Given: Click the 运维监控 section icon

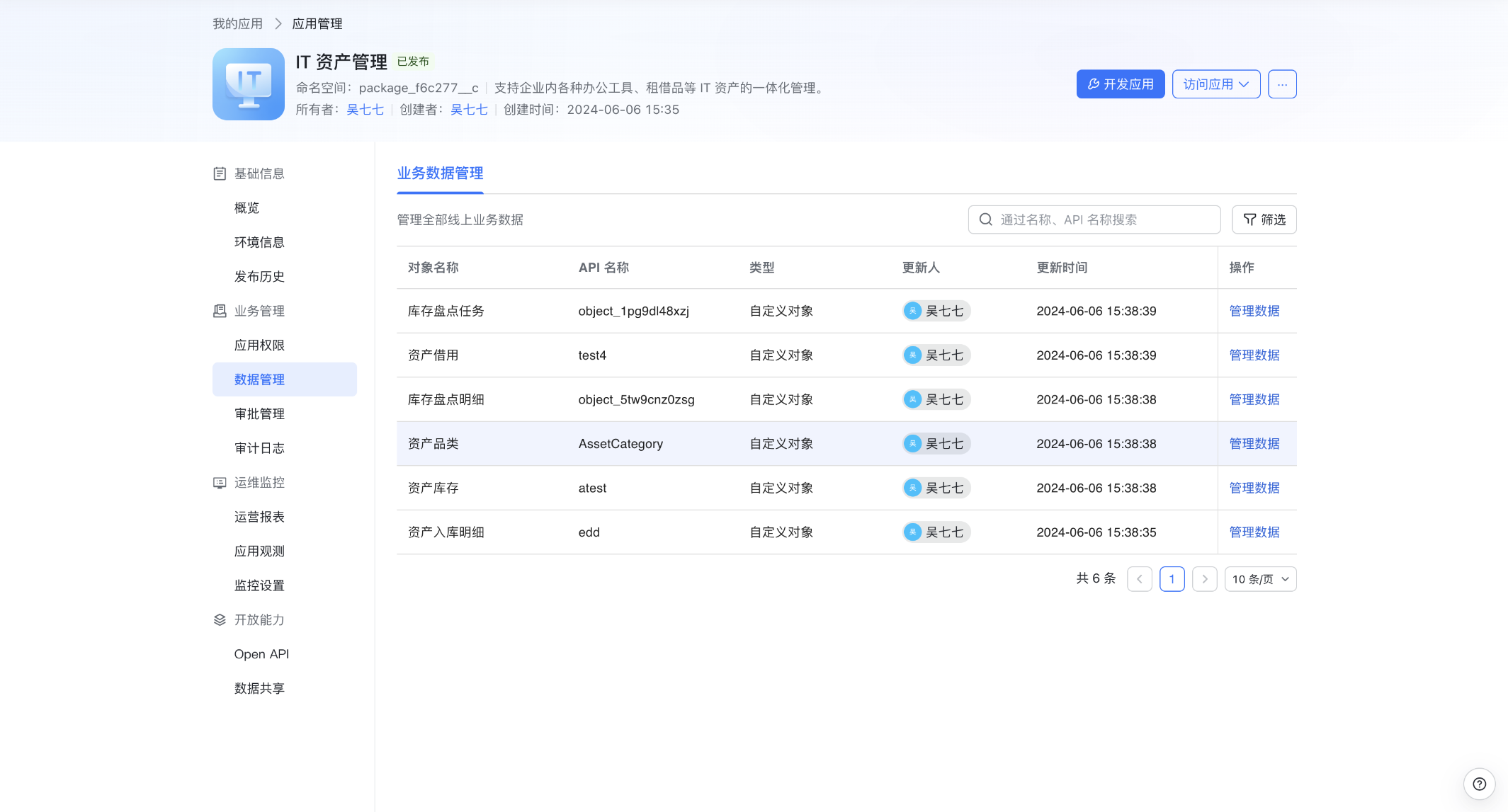Looking at the screenshot, I should click(220, 483).
